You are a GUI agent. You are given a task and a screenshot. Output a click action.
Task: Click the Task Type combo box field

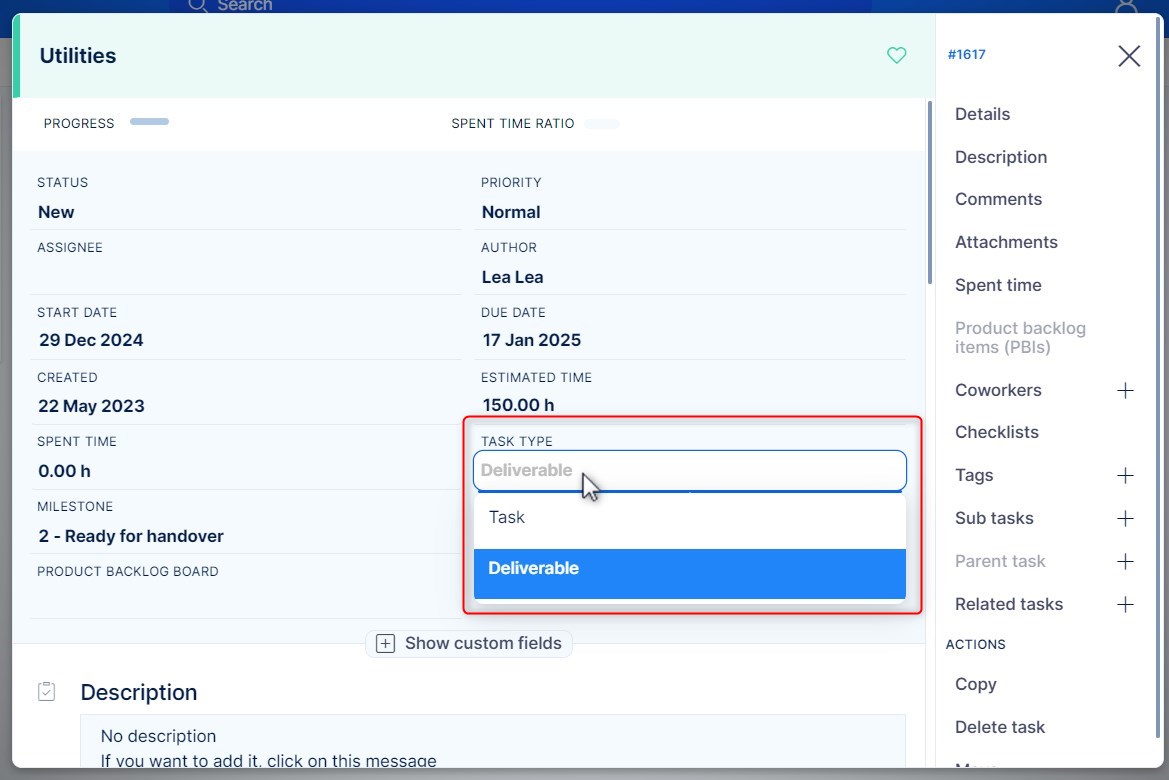tap(689, 470)
